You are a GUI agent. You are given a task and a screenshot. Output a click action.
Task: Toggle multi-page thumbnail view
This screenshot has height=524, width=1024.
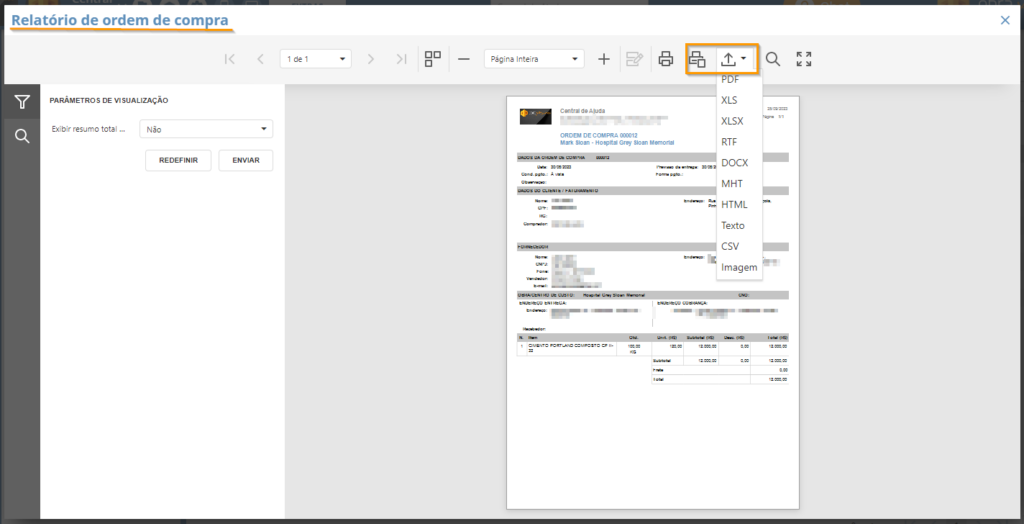[433, 59]
